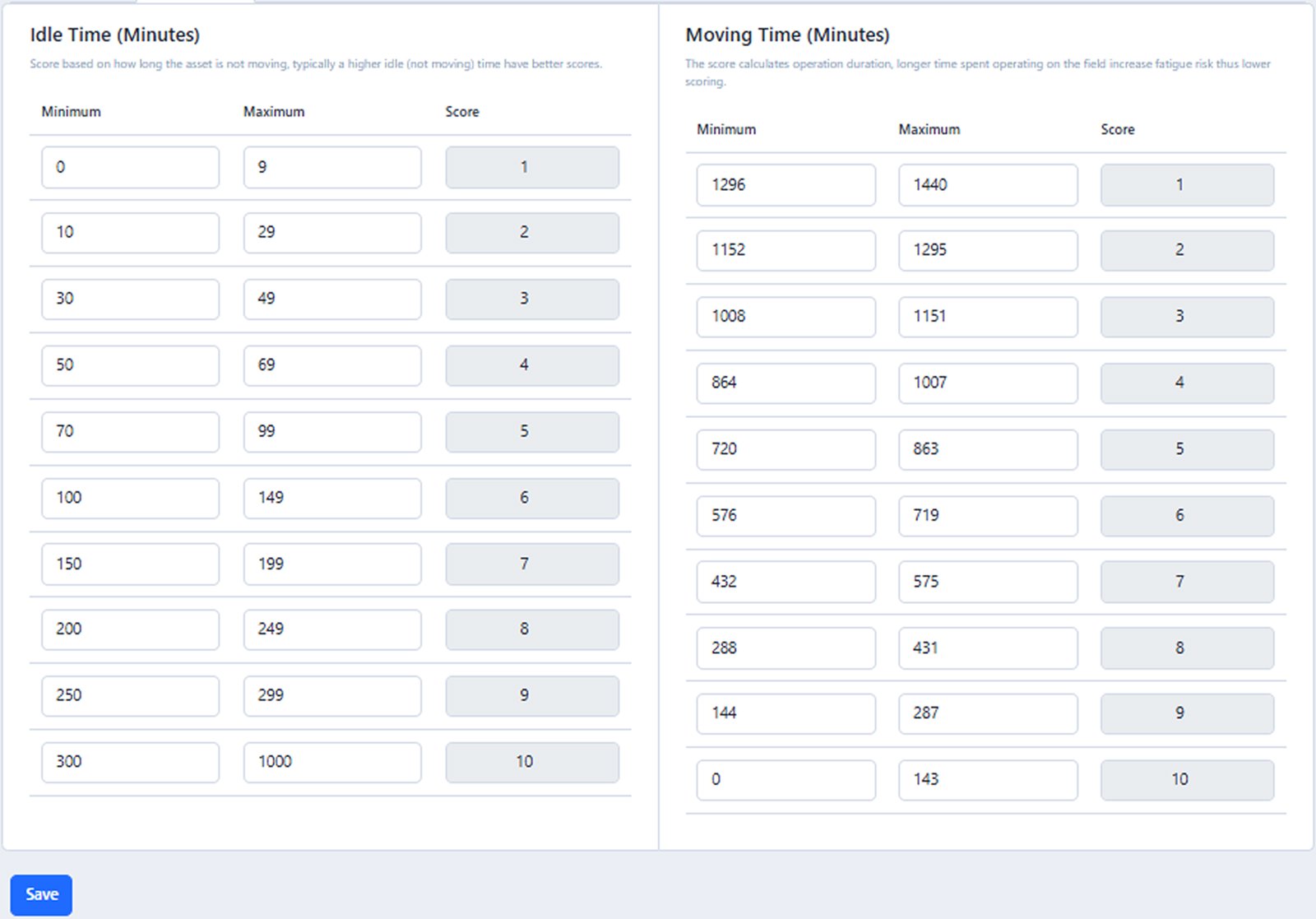Image resolution: width=1316 pixels, height=919 pixels.
Task: Click Moving Time score box showing 10
Action: [x=1187, y=780]
